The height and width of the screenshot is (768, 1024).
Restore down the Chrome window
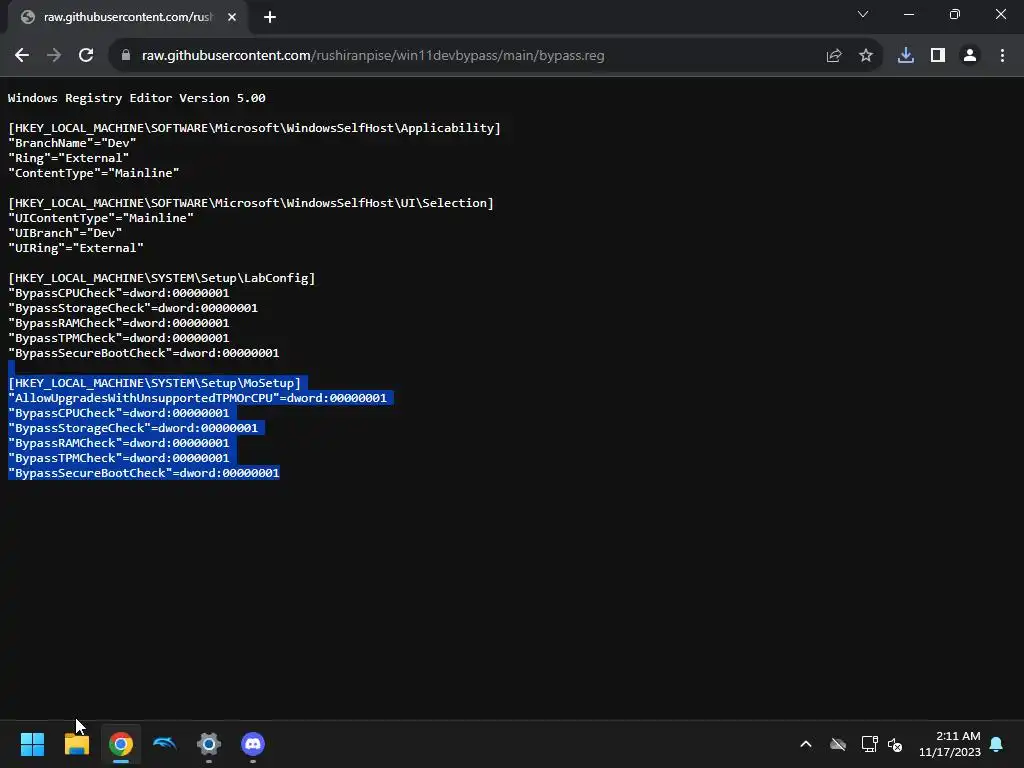955,14
